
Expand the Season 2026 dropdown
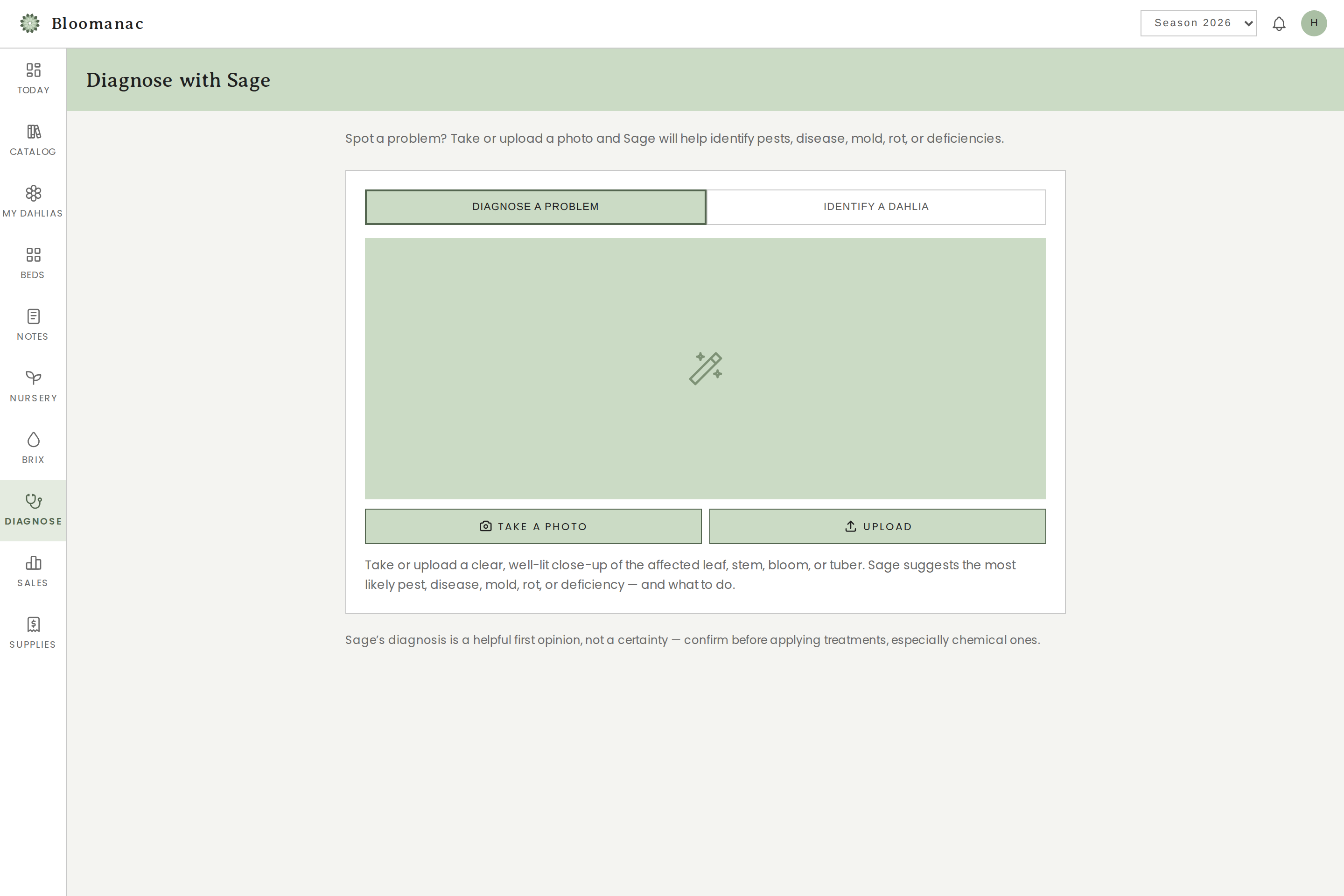point(1198,23)
